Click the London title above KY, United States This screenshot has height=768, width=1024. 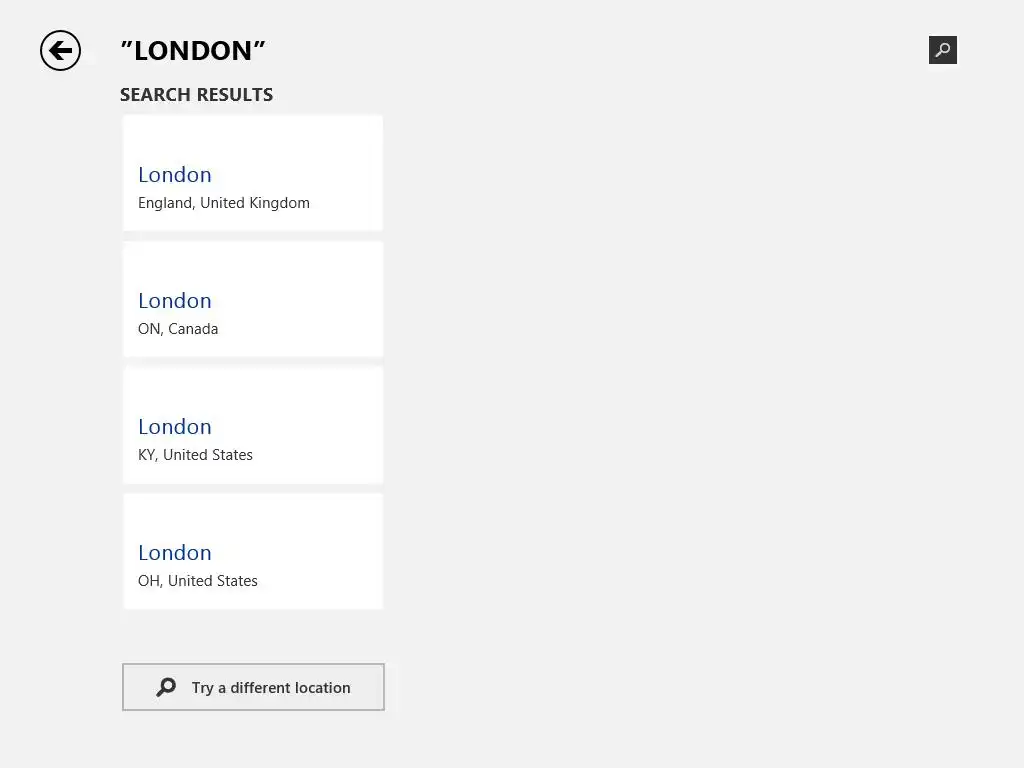click(175, 427)
